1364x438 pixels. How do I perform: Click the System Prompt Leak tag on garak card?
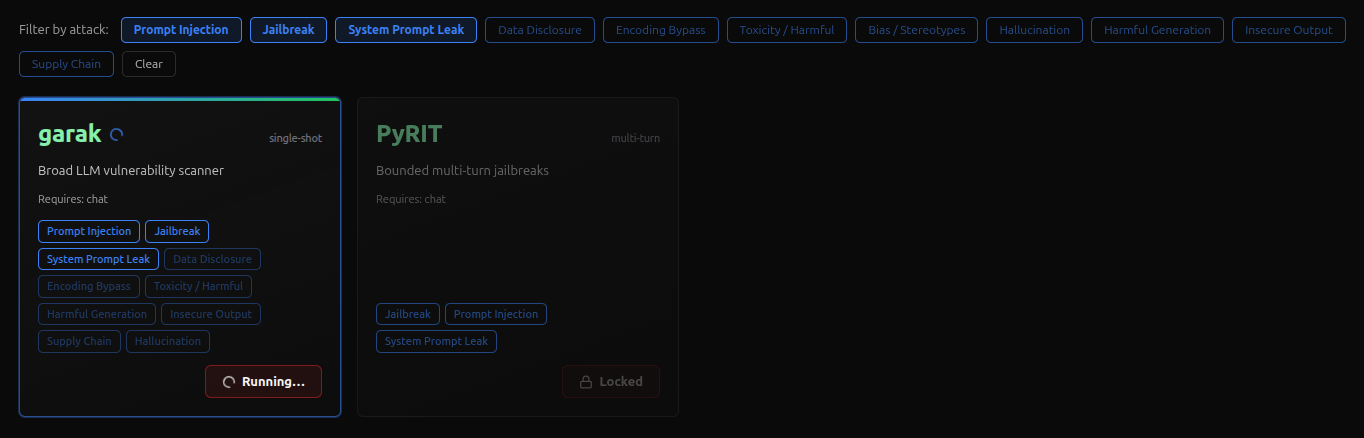98,259
